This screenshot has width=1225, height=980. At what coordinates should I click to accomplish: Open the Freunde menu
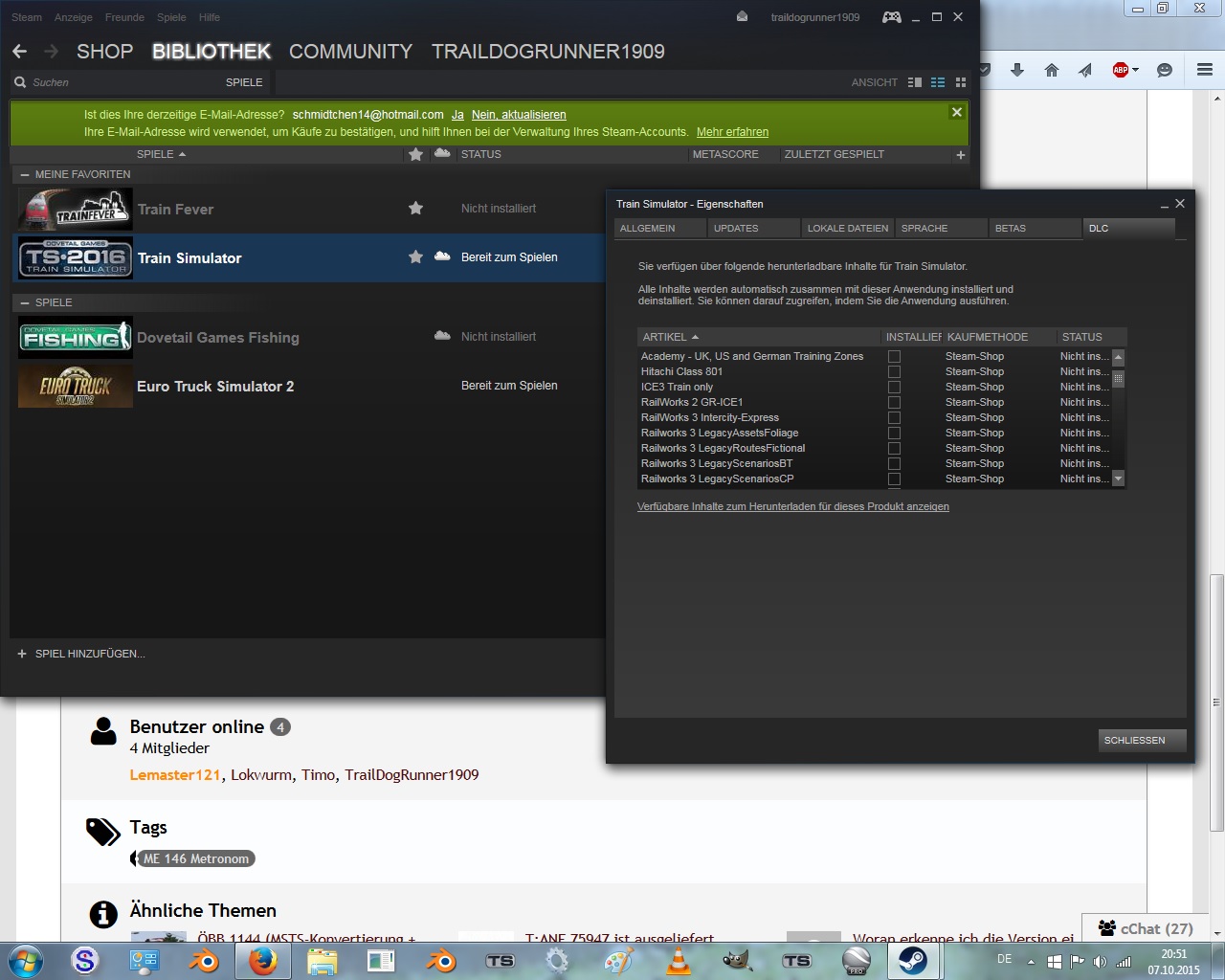pyautogui.click(x=124, y=17)
